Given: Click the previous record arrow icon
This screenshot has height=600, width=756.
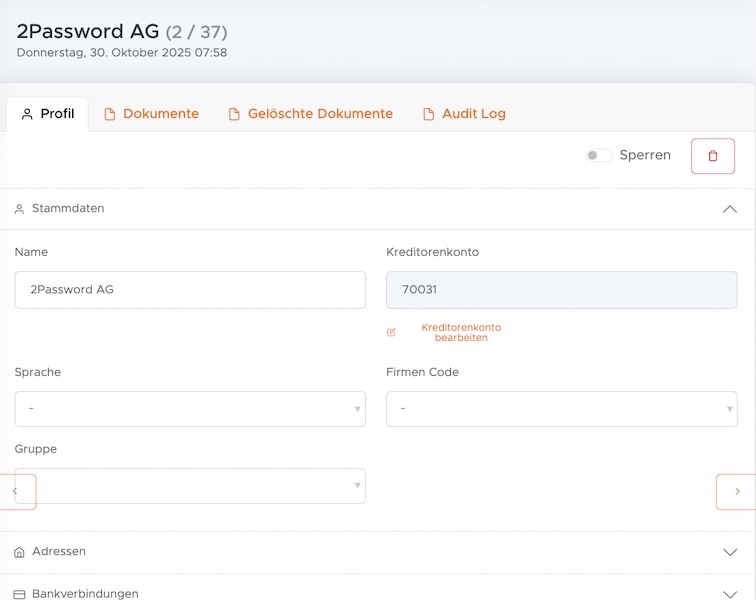Looking at the screenshot, I should point(15,491).
